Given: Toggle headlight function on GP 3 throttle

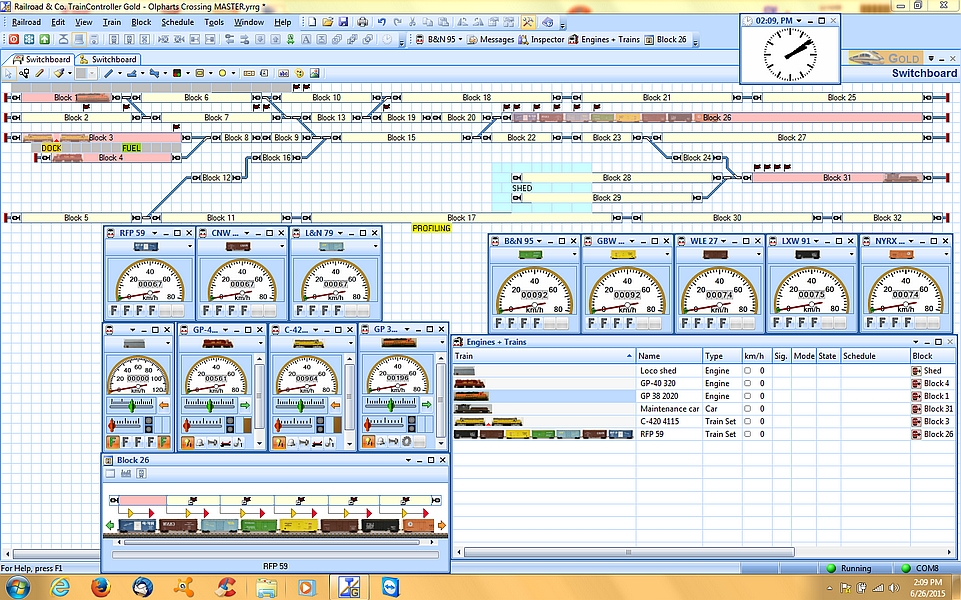Looking at the screenshot, I should point(368,442).
